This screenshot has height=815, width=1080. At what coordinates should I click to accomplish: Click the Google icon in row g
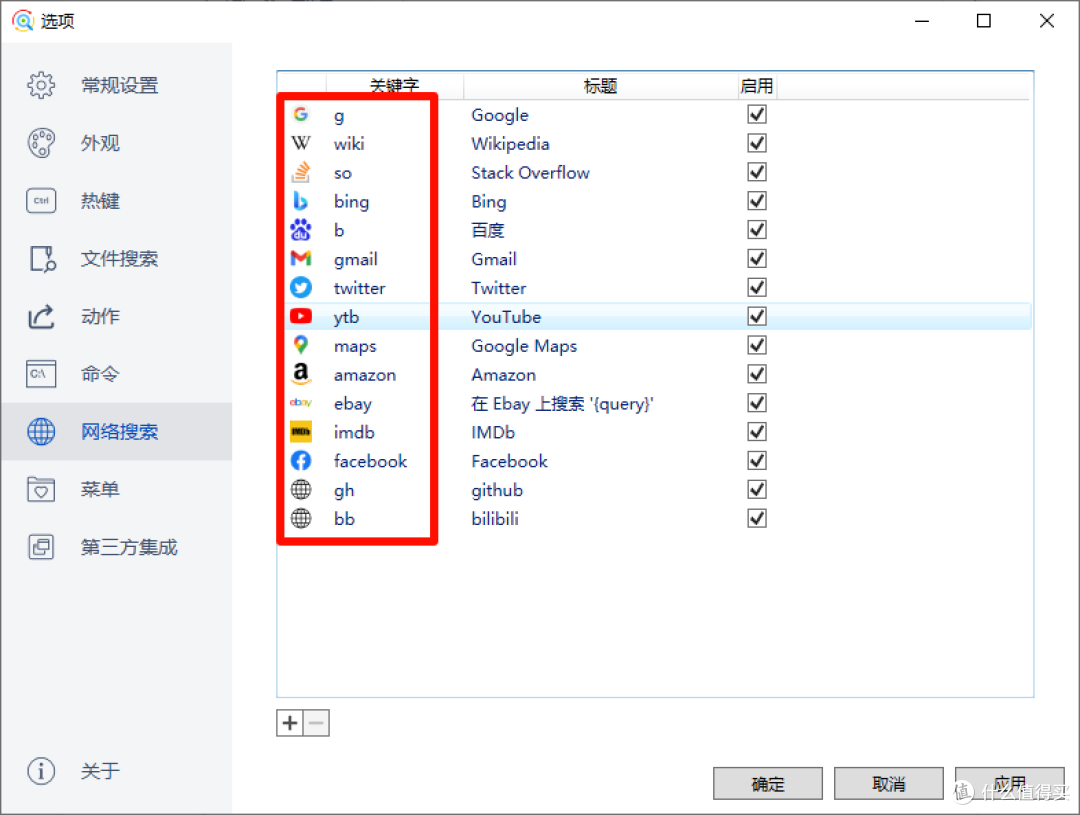click(301, 114)
